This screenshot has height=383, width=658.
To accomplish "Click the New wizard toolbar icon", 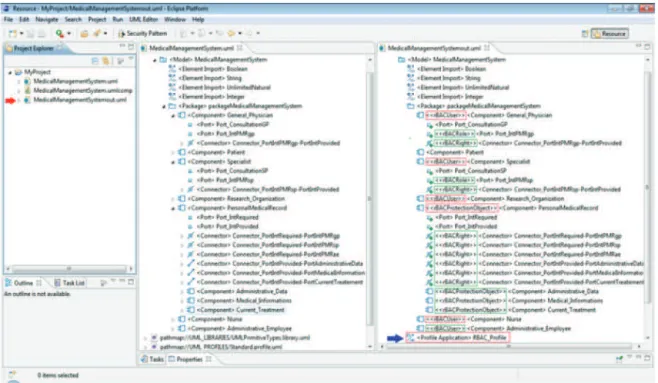I will tap(13, 33).
